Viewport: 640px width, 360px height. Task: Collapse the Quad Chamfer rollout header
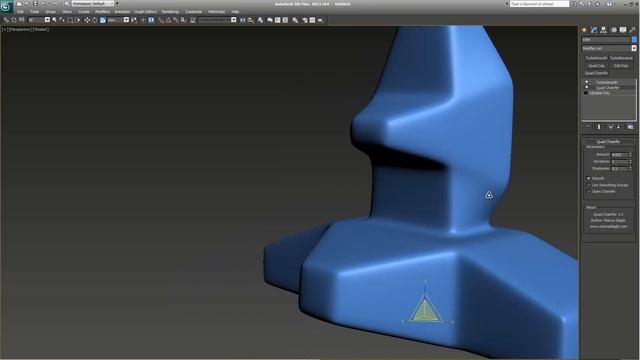[608, 142]
